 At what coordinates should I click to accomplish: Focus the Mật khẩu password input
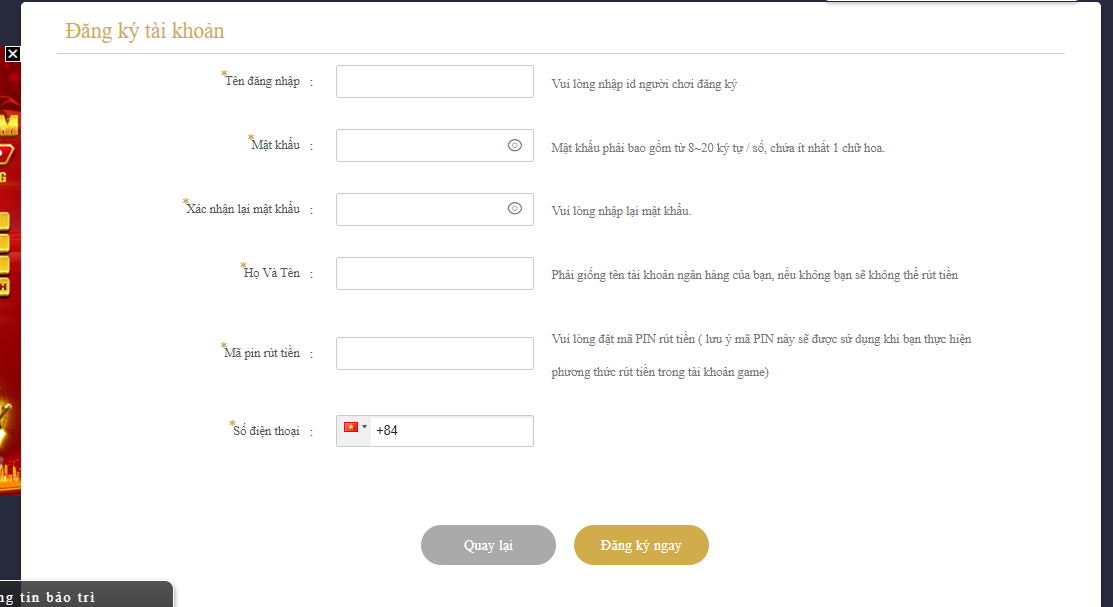tap(420, 145)
